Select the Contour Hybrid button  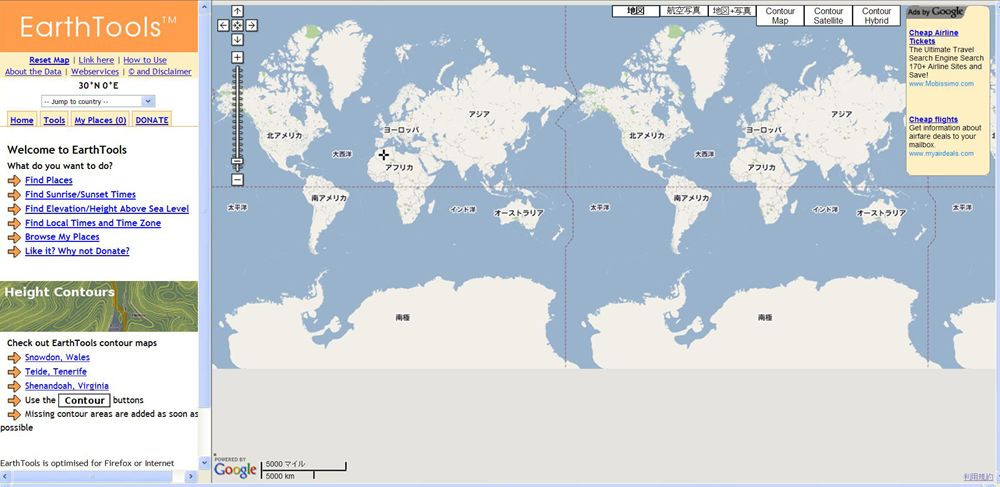point(876,15)
